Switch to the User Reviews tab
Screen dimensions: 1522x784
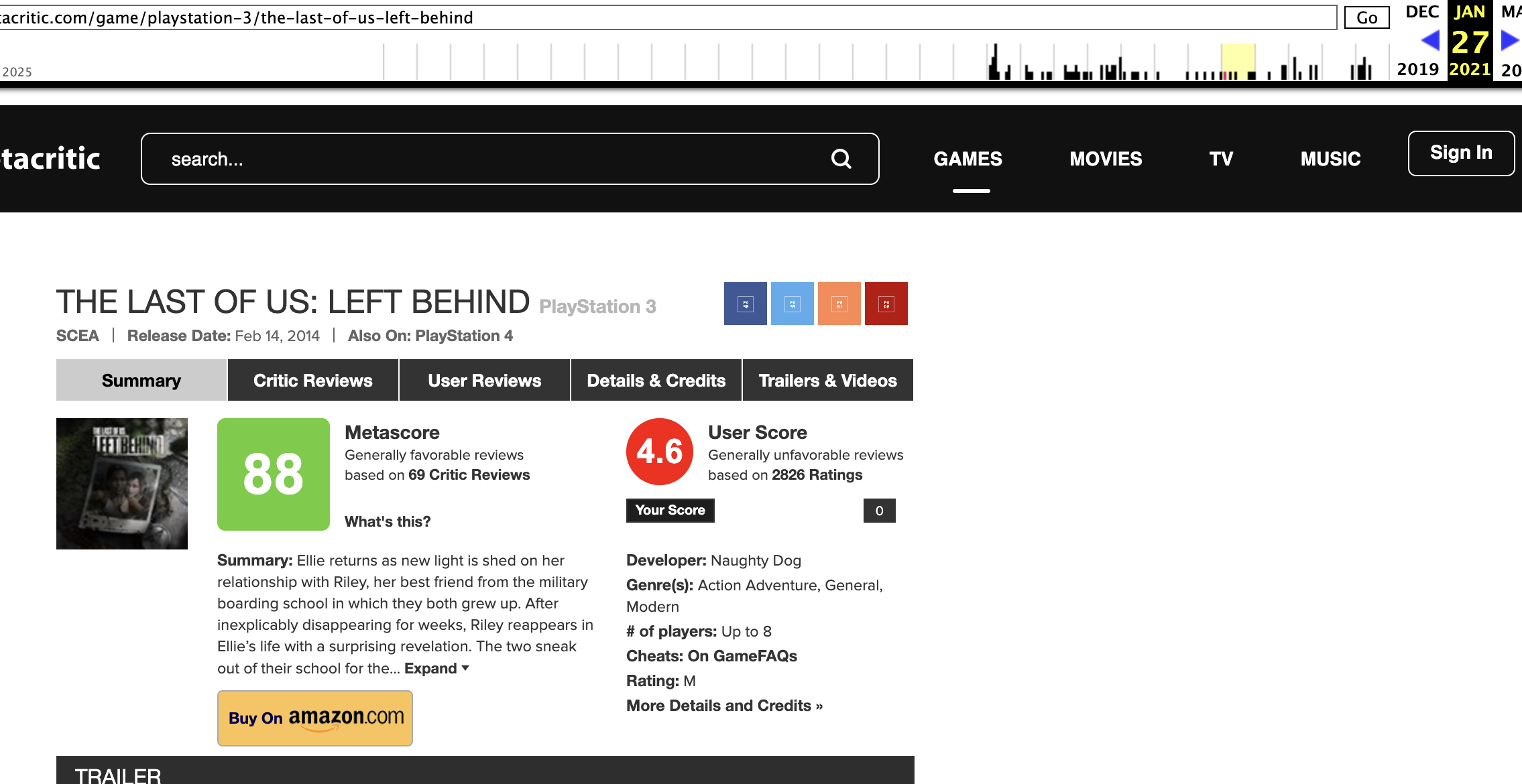pyautogui.click(x=484, y=381)
